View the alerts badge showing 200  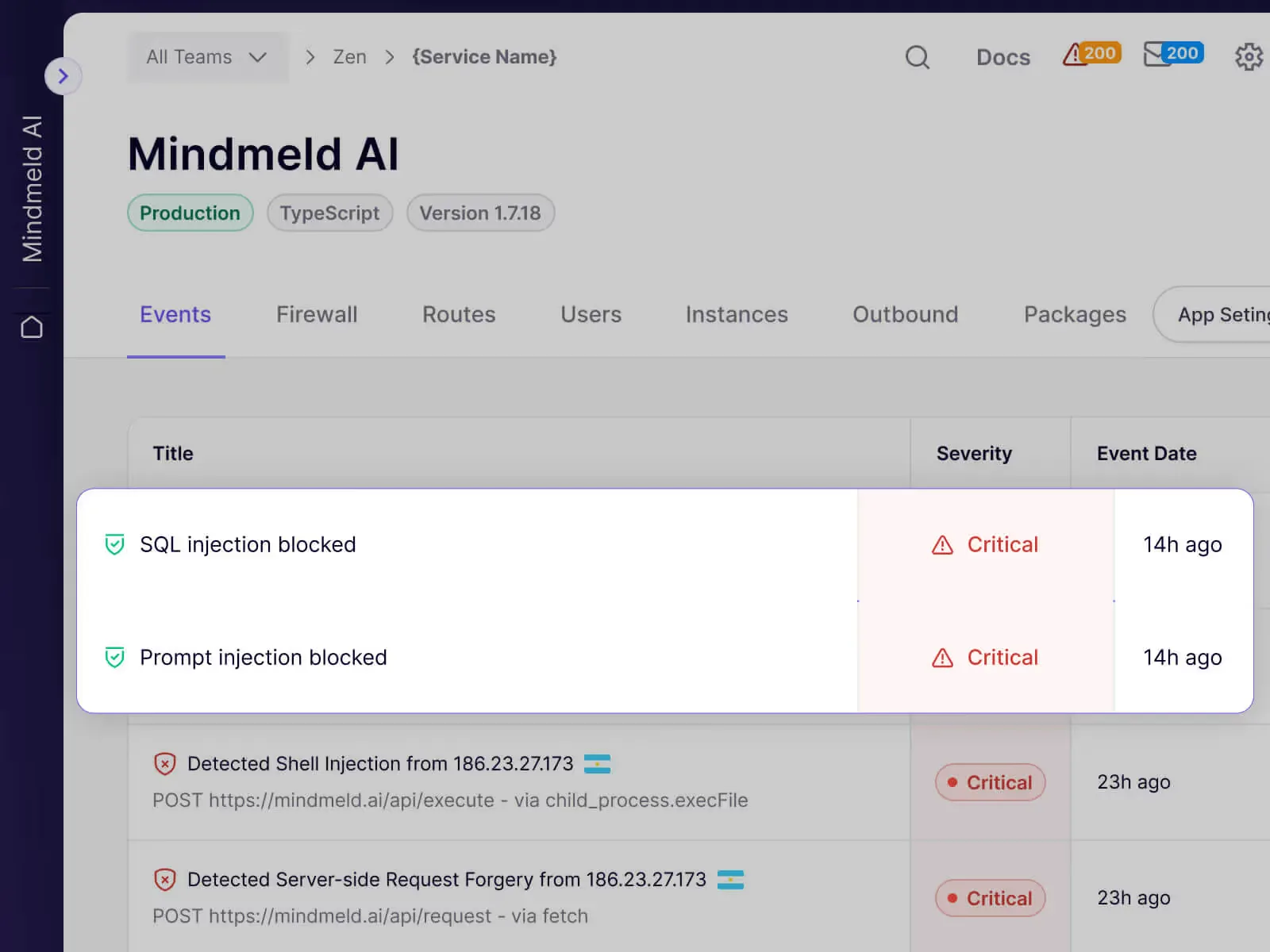point(1091,53)
